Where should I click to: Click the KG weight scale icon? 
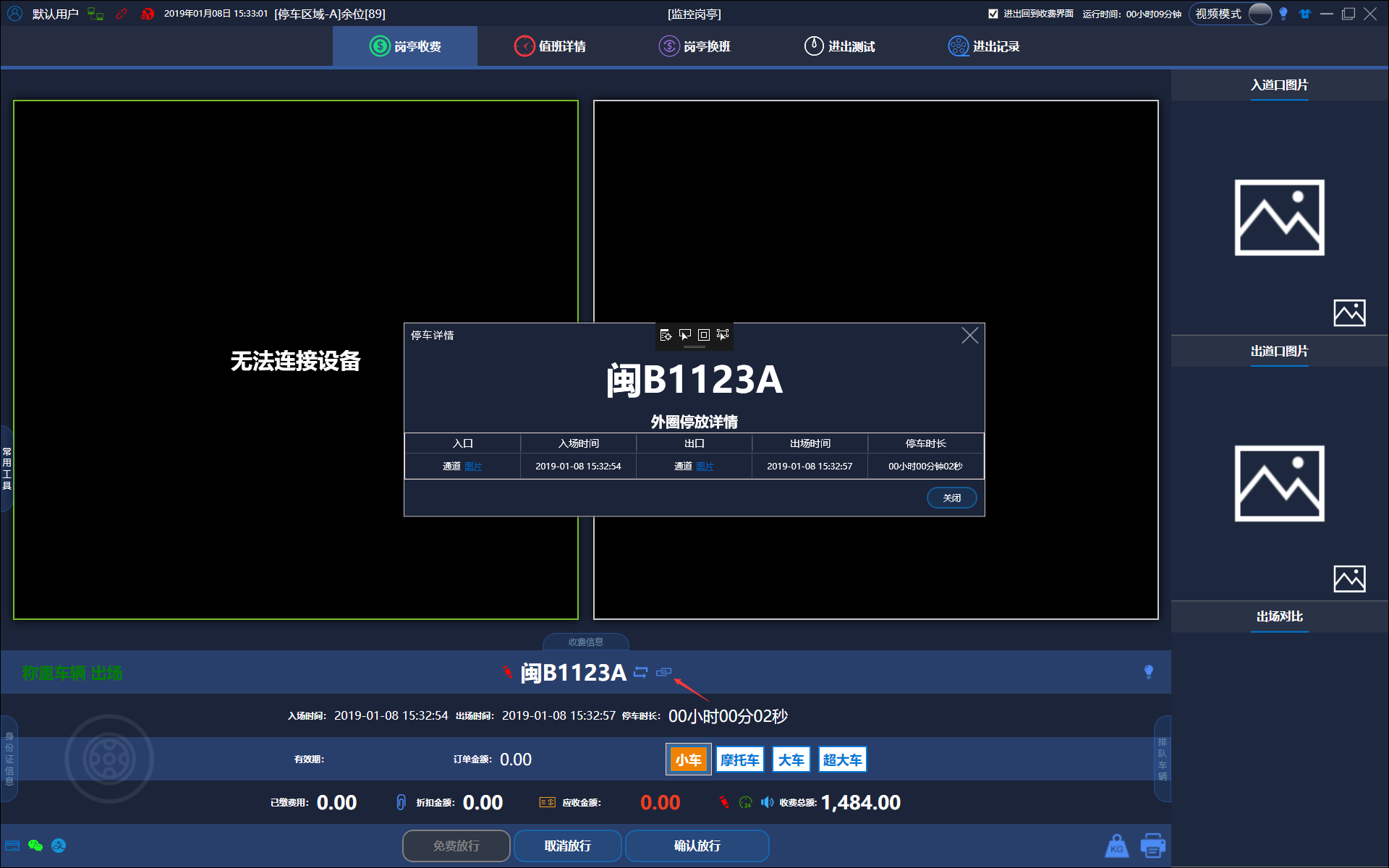pos(1117,846)
